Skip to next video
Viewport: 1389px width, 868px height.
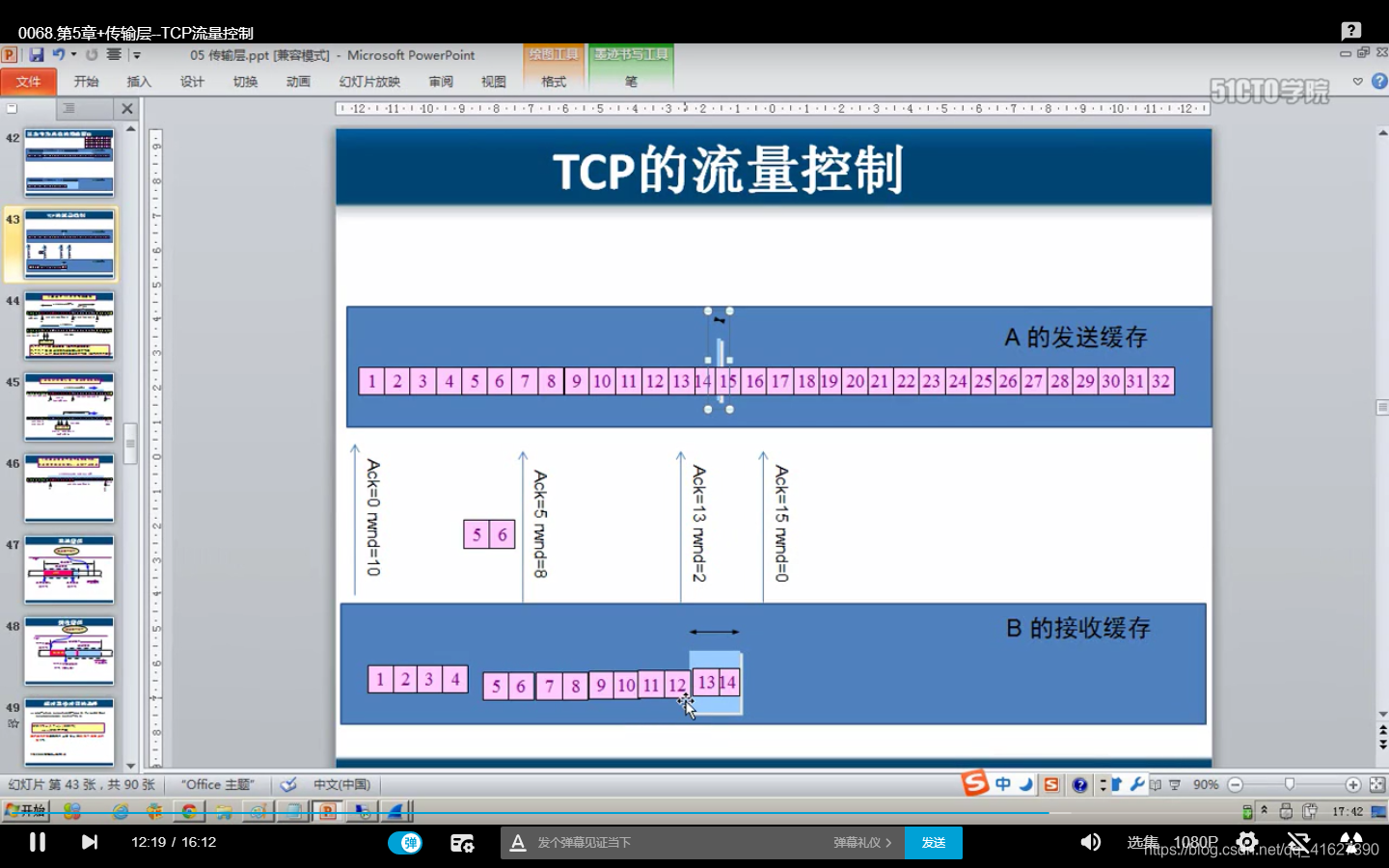(x=90, y=842)
